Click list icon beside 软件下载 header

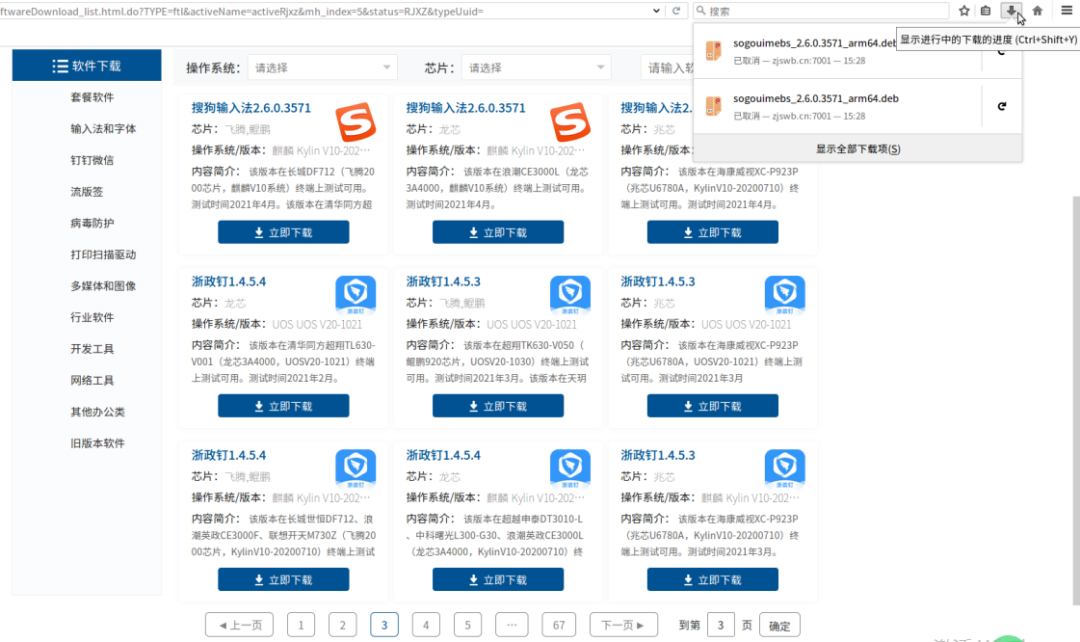[x=60, y=66]
